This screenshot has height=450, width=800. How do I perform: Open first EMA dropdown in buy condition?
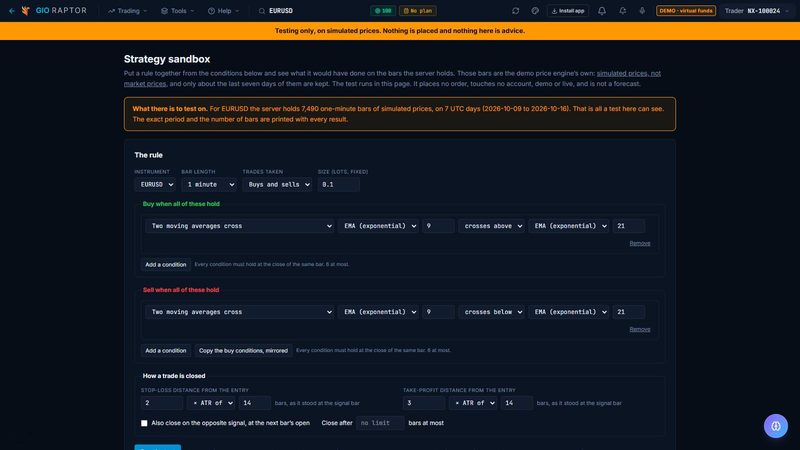coord(378,226)
